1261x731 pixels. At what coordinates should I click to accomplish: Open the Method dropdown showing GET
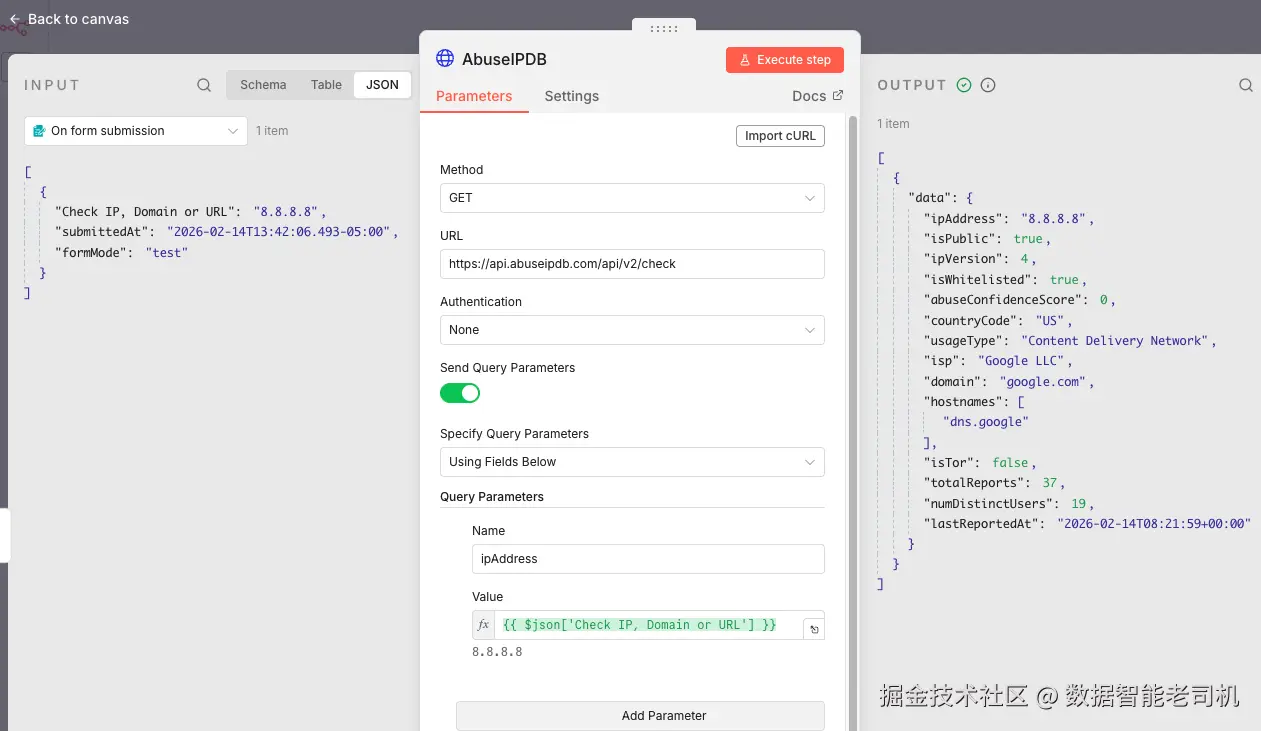point(632,198)
